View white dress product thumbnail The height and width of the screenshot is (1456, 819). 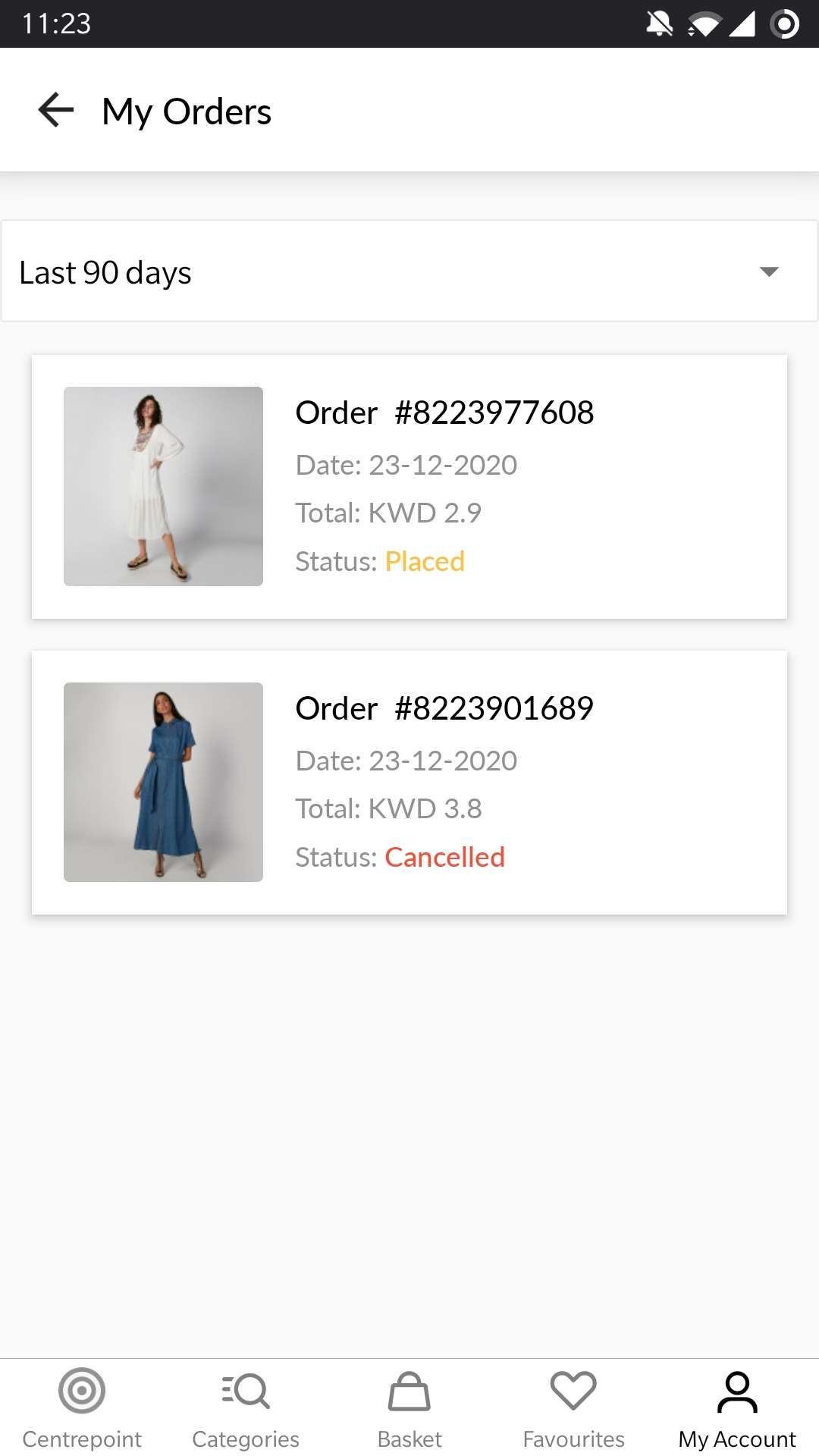163,486
